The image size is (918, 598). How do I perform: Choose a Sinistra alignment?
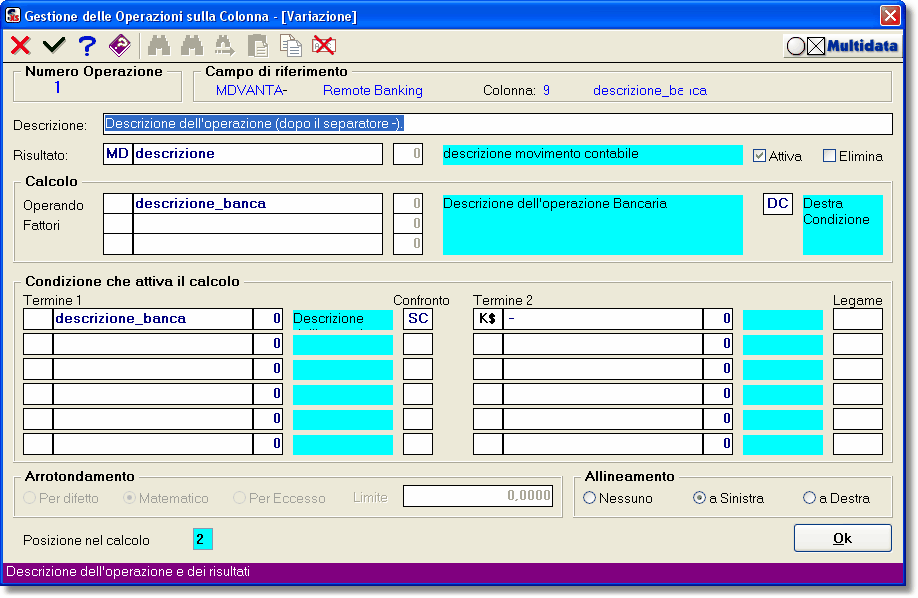[699, 498]
